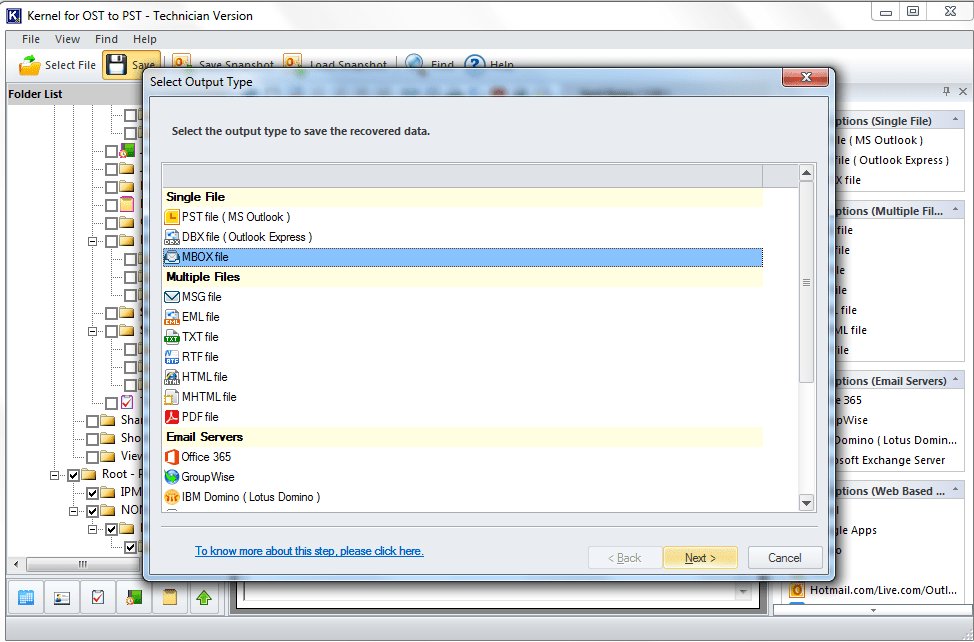Screen dimensions: 974x642
Task: Click the disabled Back button
Action: click(x=624, y=558)
